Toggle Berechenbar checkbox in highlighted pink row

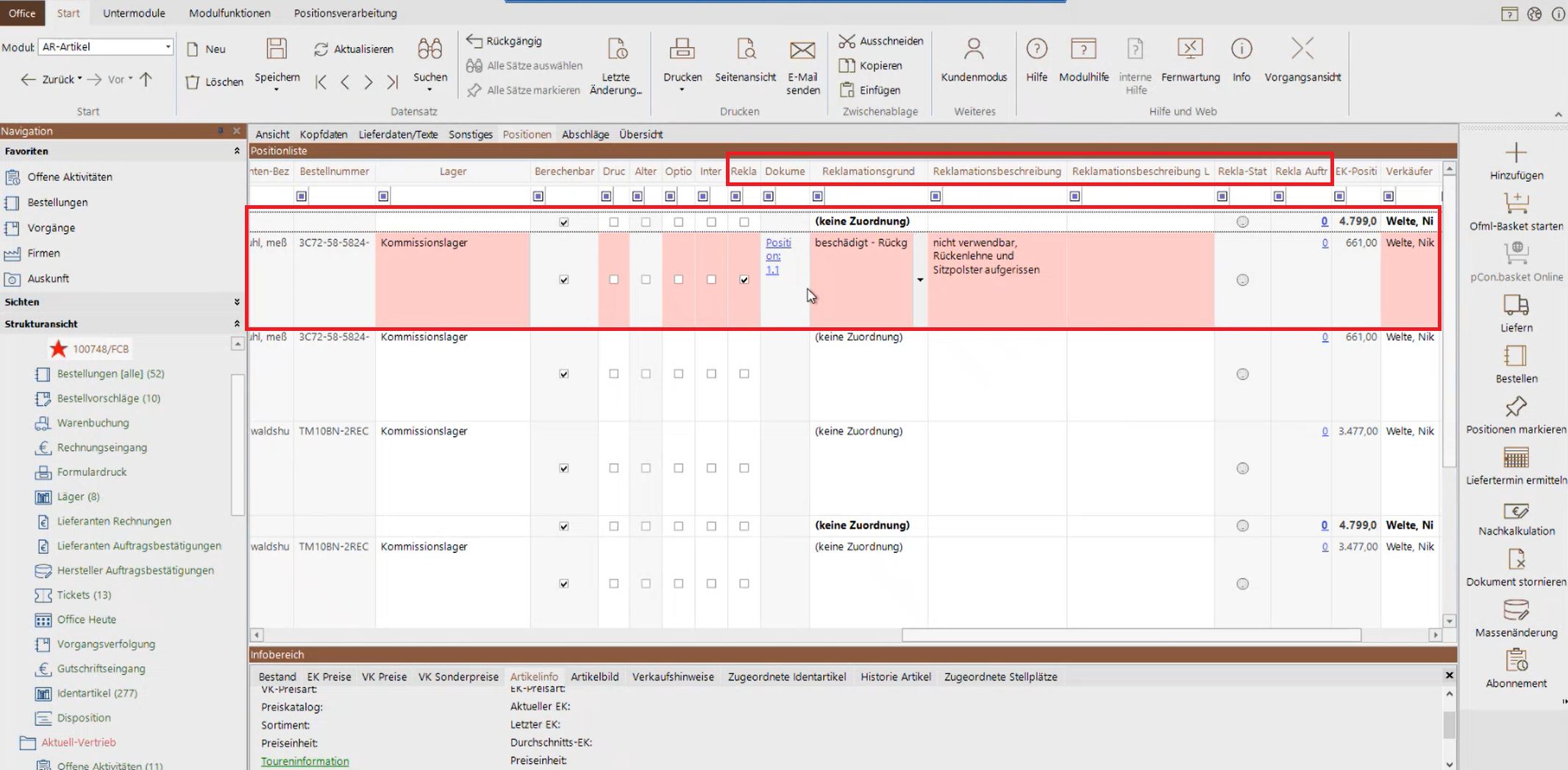(x=564, y=279)
